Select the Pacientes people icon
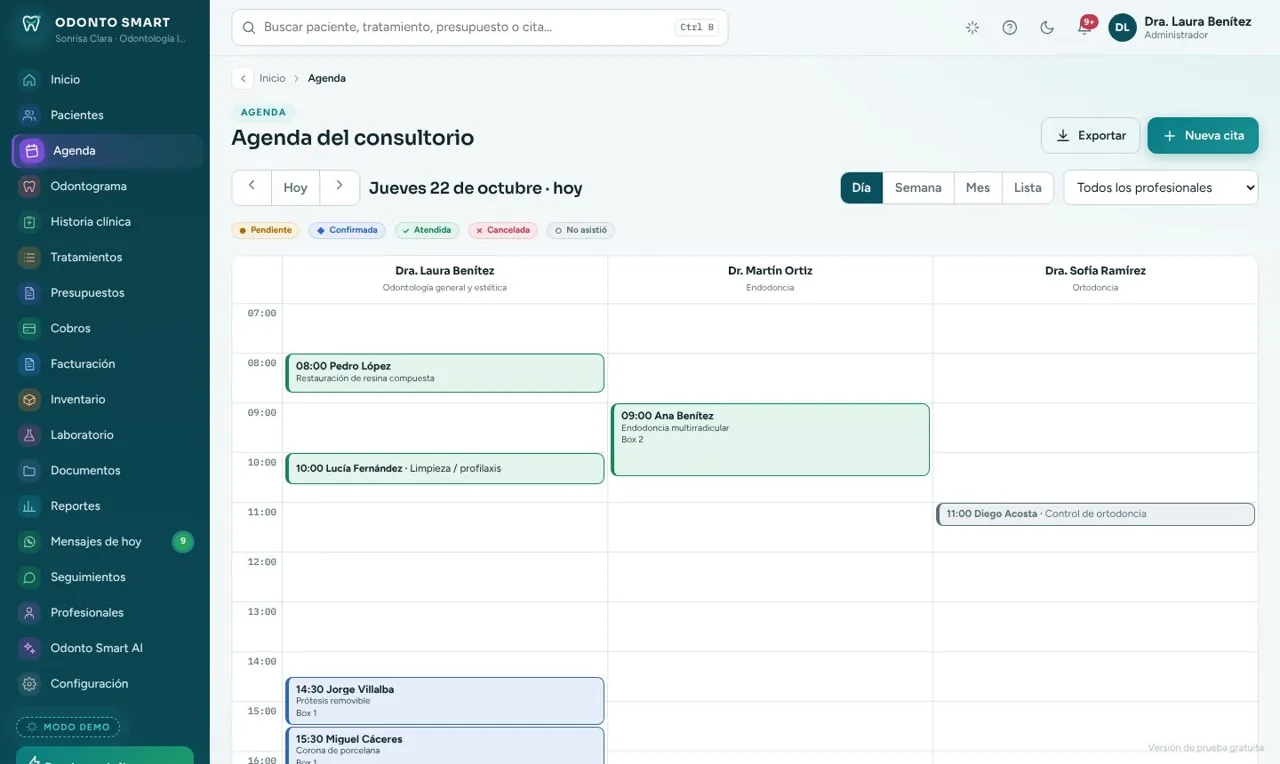This screenshot has width=1280, height=764. (x=30, y=115)
